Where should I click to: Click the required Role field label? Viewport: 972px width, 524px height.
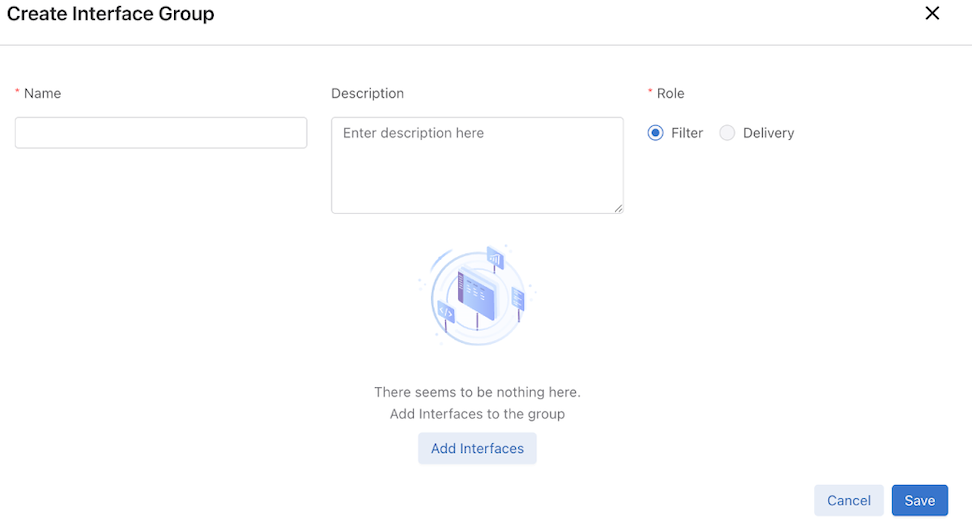click(670, 93)
